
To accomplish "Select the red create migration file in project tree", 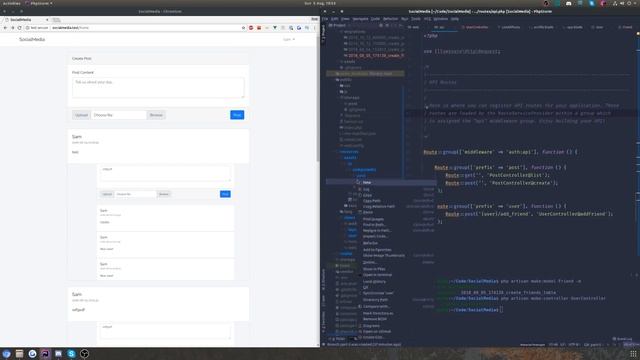I will (374, 56).
